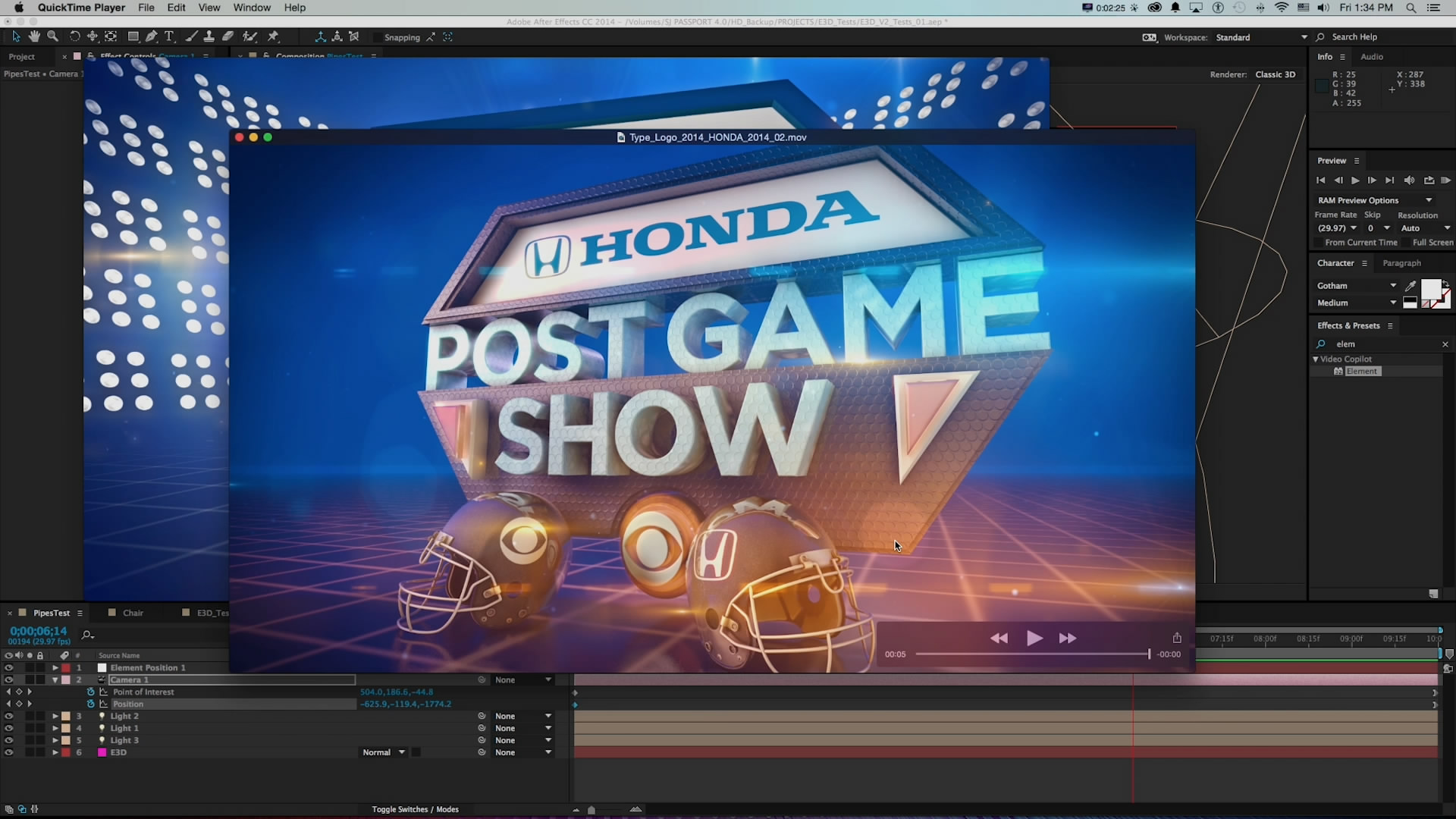The height and width of the screenshot is (819, 1456).
Task: Choose World Axis mode icon
Action: pyautogui.click(x=337, y=36)
